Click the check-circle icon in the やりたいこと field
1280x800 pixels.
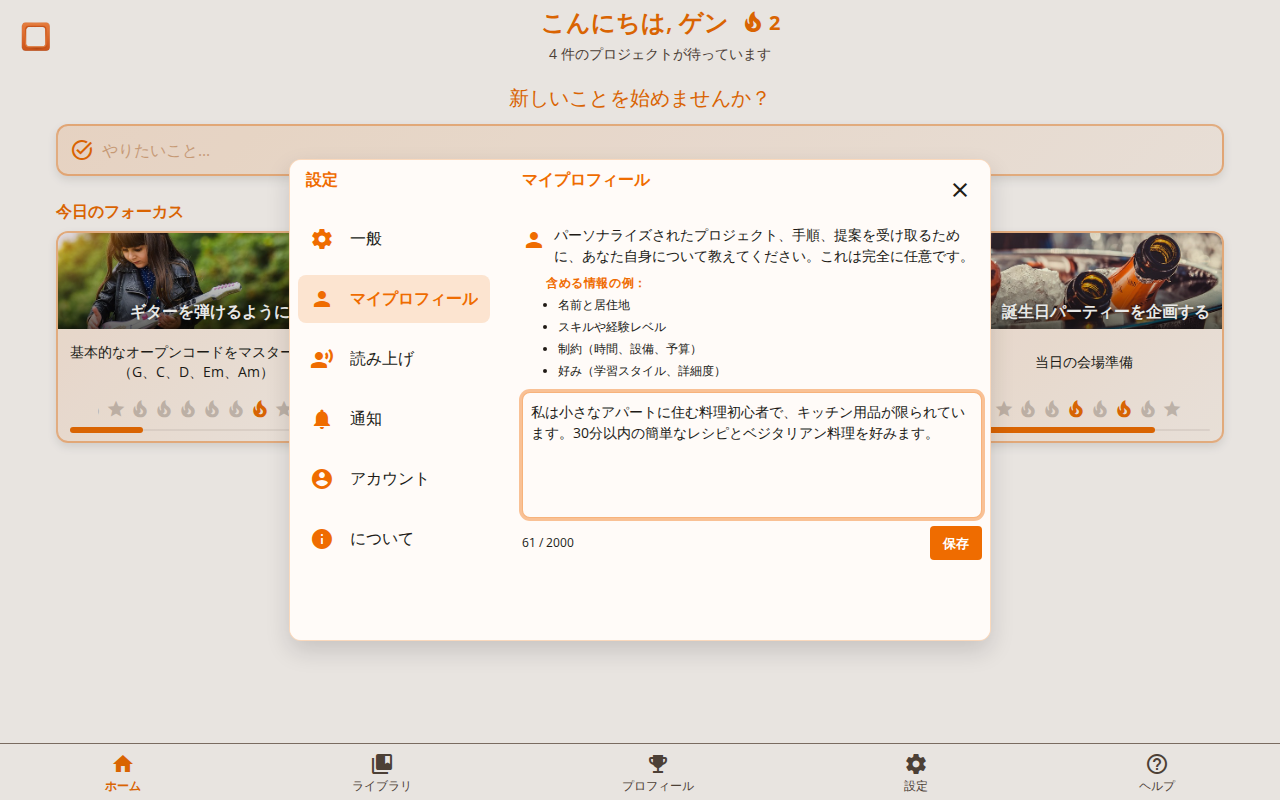[x=82, y=150]
